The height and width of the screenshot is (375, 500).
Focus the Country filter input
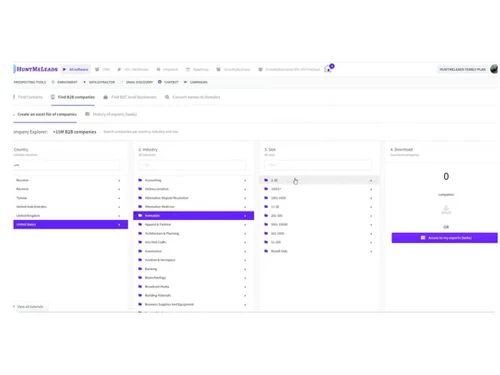pyautogui.click(x=66, y=165)
